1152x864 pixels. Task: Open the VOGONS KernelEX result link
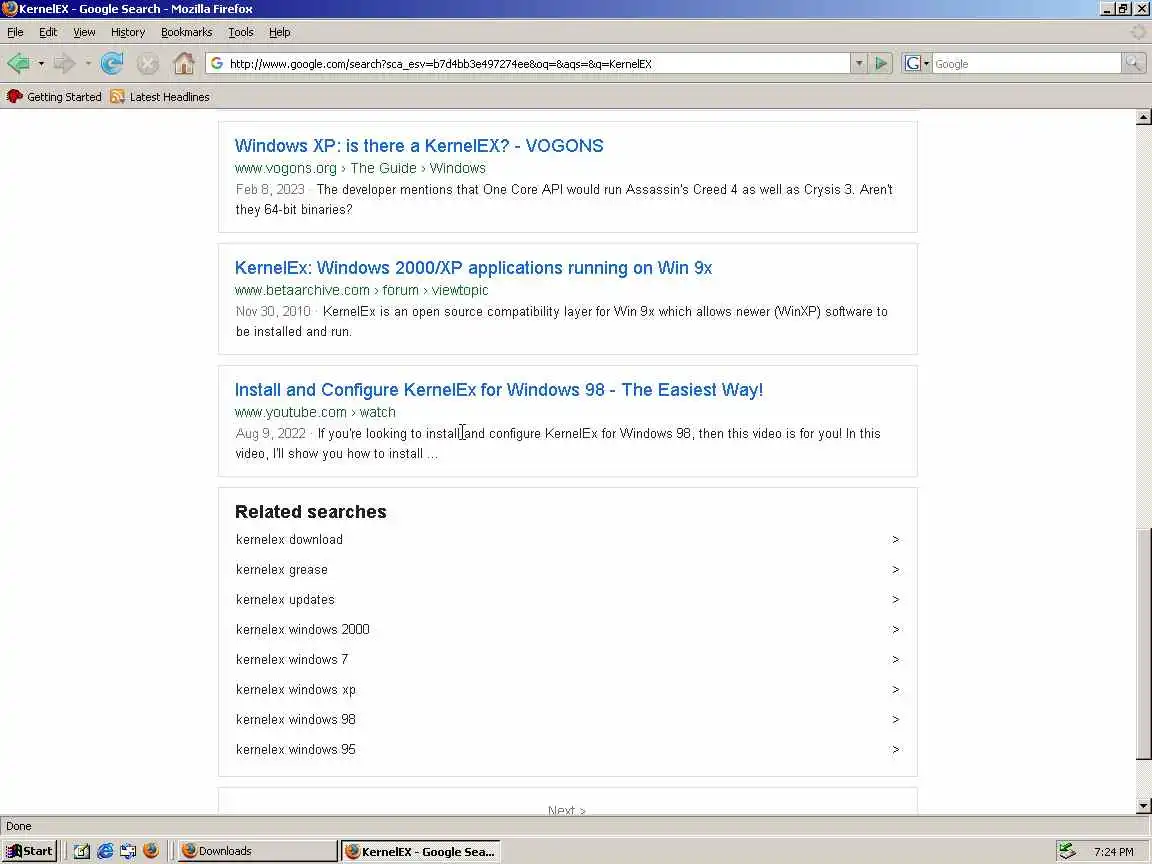click(419, 145)
